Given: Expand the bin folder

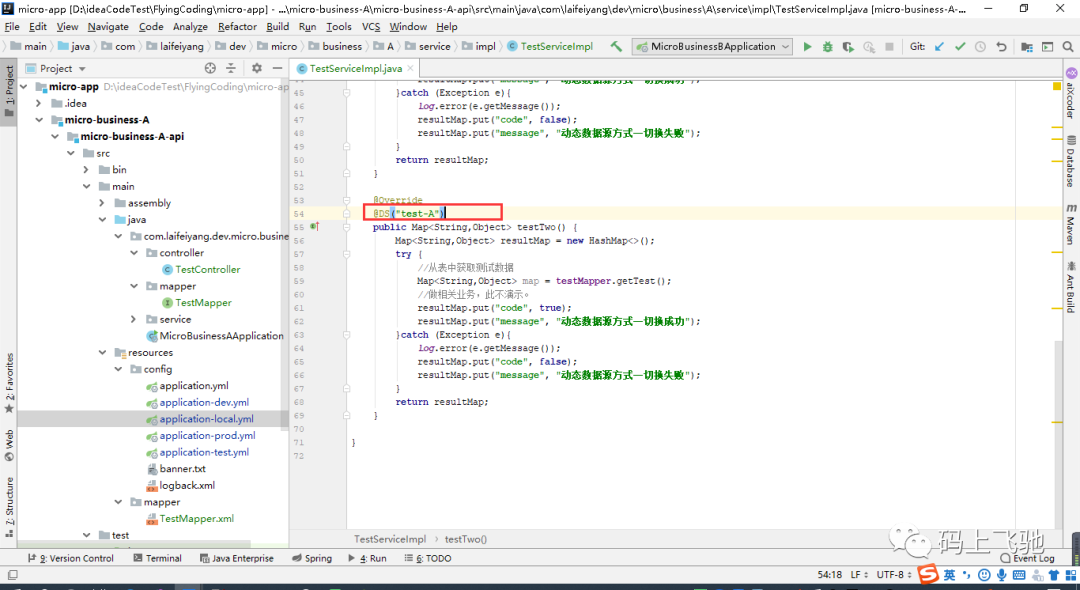Looking at the screenshot, I should (x=86, y=169).
